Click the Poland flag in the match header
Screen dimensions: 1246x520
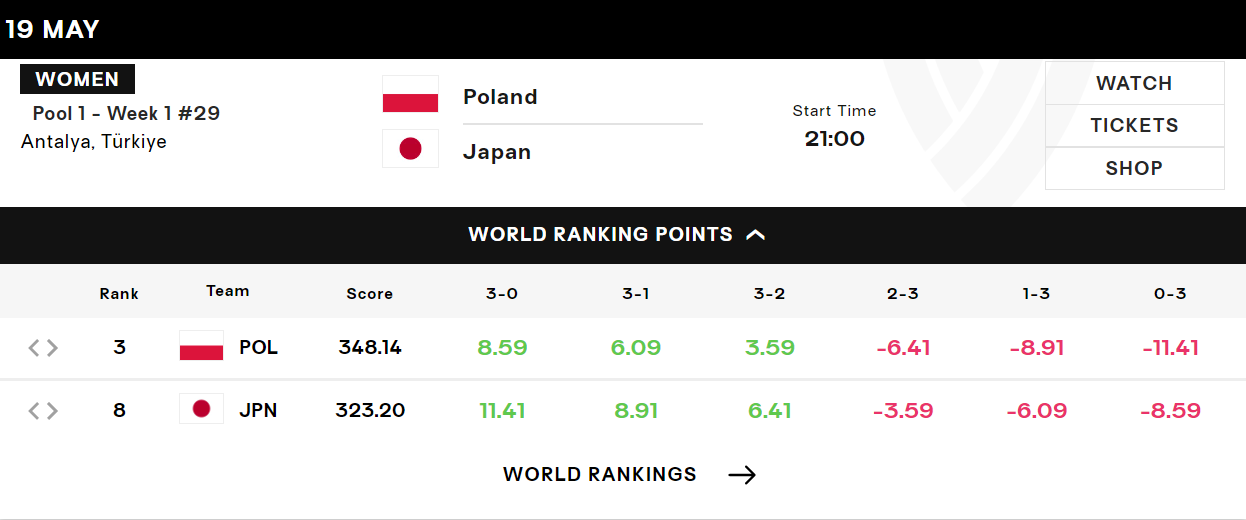[x=410, y=94]
